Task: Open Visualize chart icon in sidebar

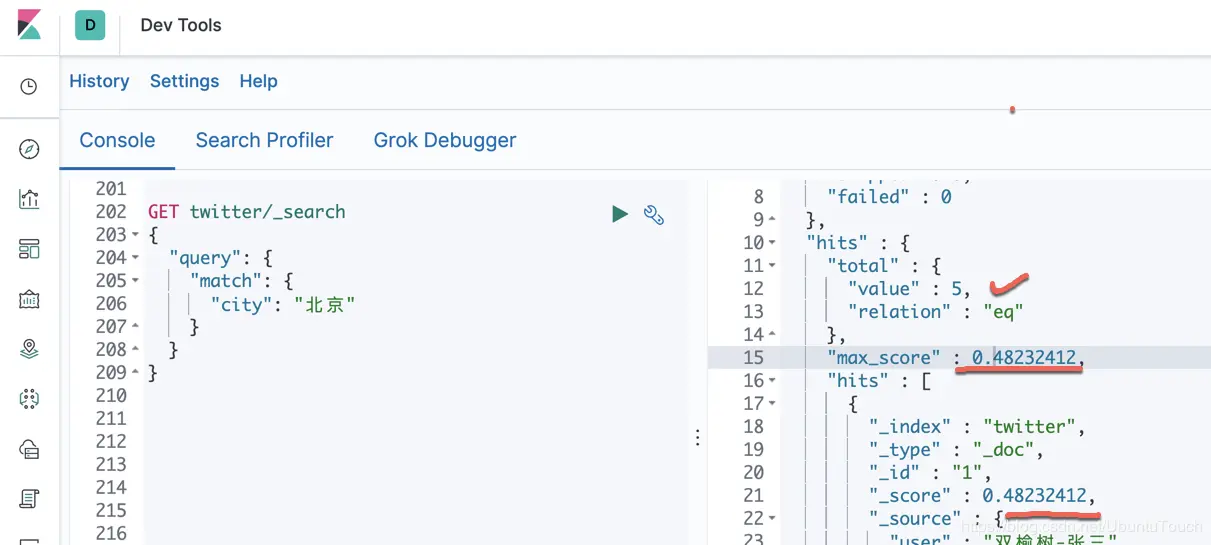Action: click(29, 199)
